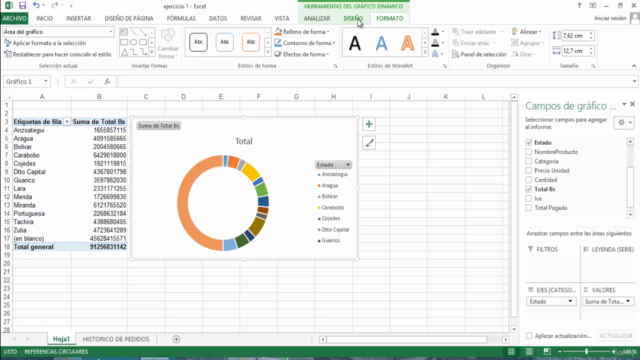The width and height of the screenshot is (640, 360).
Task: Switch to normal view in status bar
Action: [511, 352]
